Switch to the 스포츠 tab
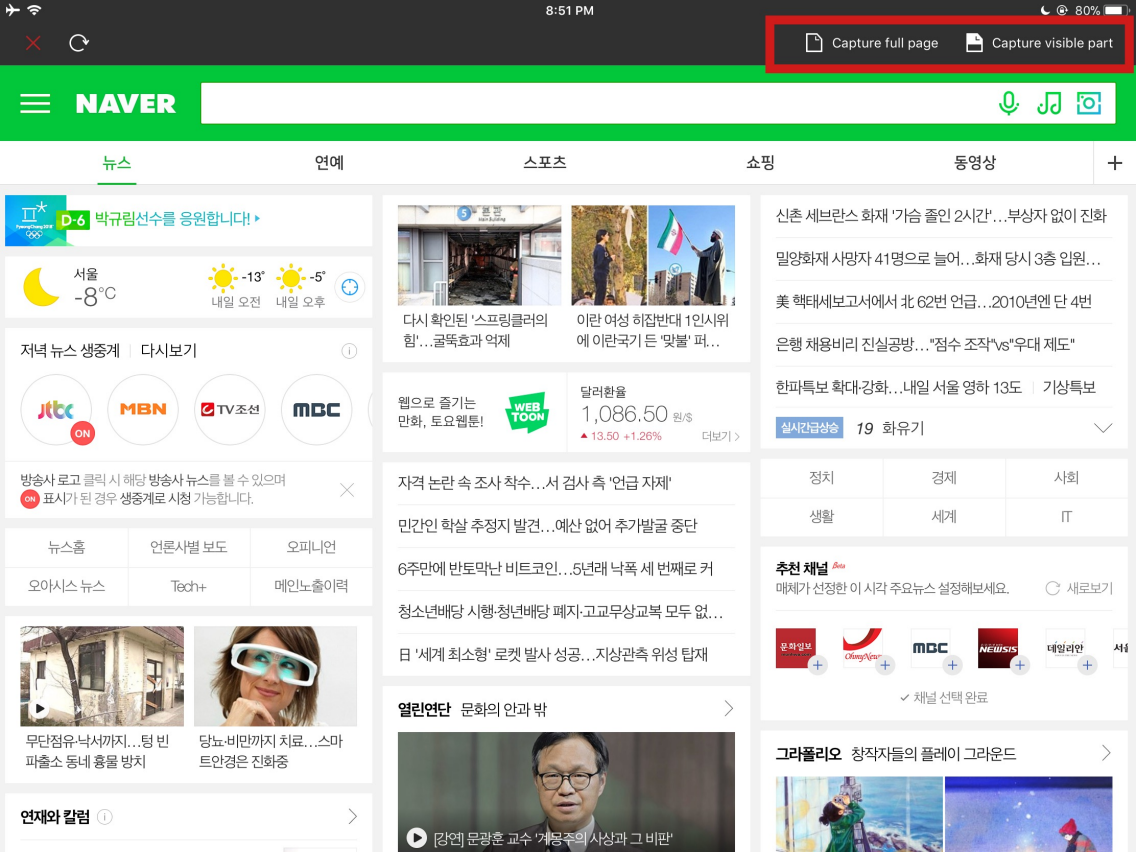The image size is (1136, 852). 545,162
